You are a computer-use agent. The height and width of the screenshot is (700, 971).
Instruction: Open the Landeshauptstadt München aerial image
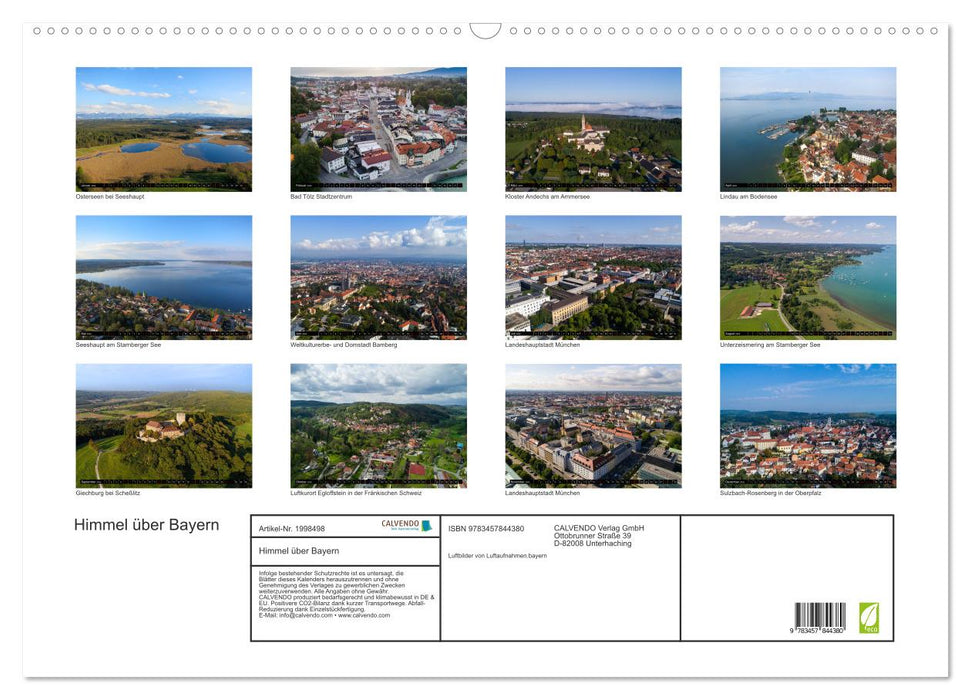593,277
